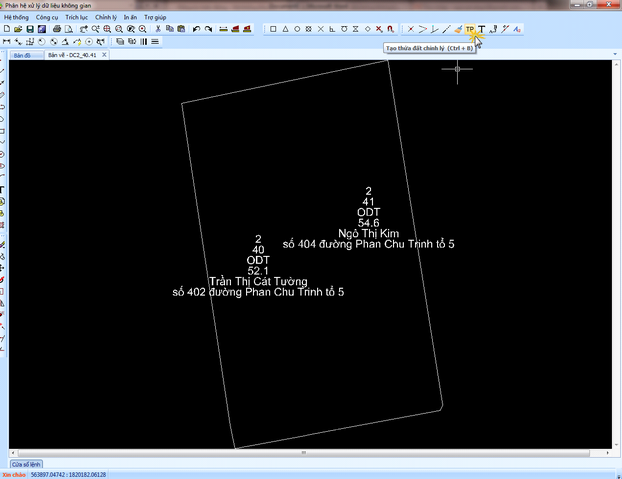Screen dimensions: 622x479
Task: Click the open folder icon
Action: pos(18,29)
